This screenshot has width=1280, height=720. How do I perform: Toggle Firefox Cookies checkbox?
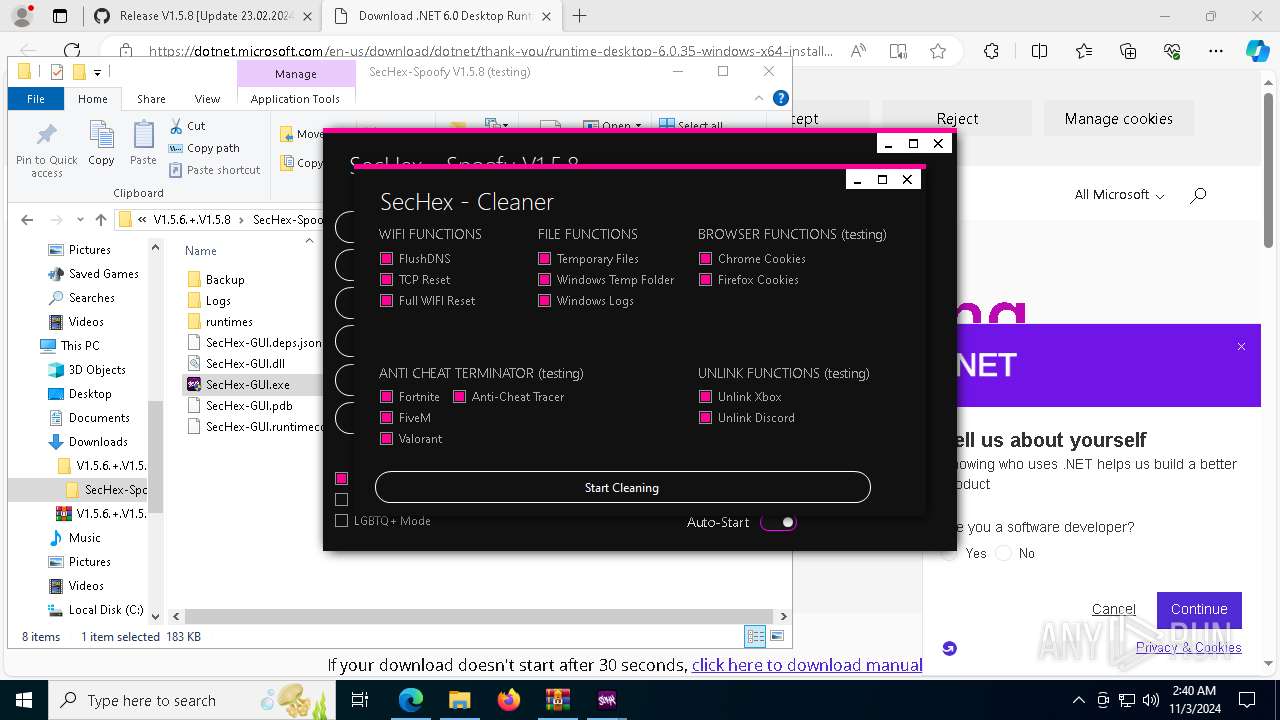706,280
